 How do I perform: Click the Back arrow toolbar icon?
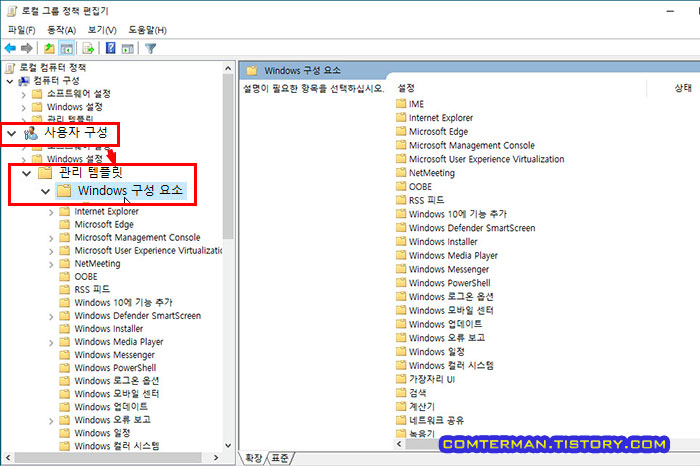(10, 48)
